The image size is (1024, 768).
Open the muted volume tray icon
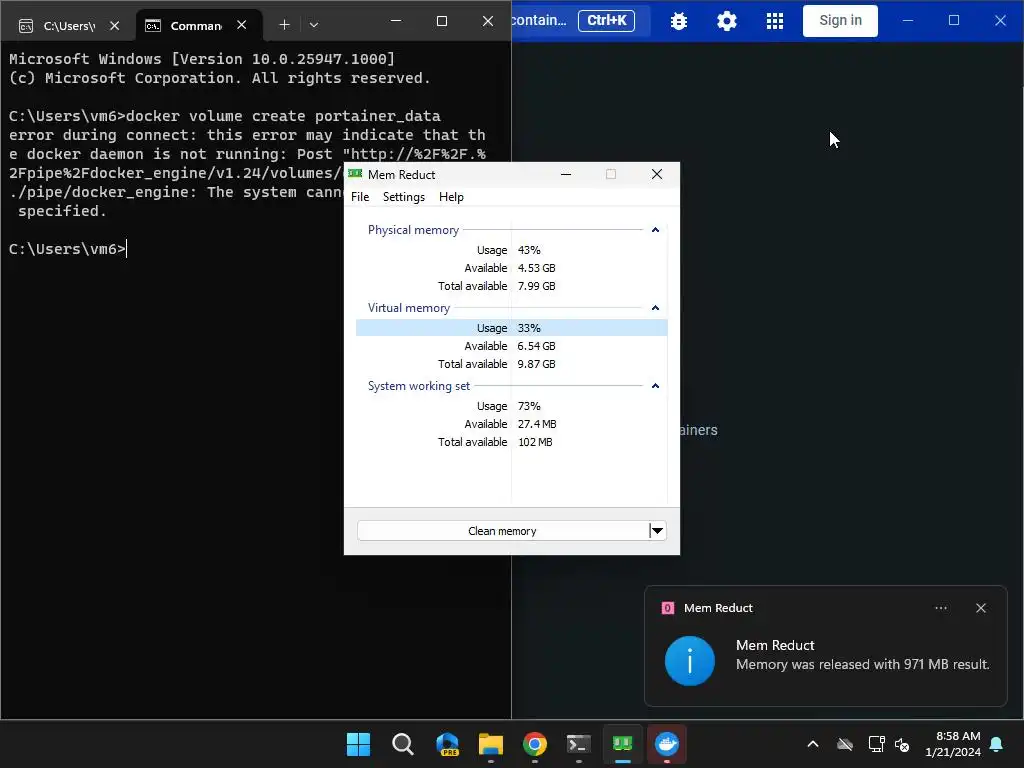click(903, 744)
